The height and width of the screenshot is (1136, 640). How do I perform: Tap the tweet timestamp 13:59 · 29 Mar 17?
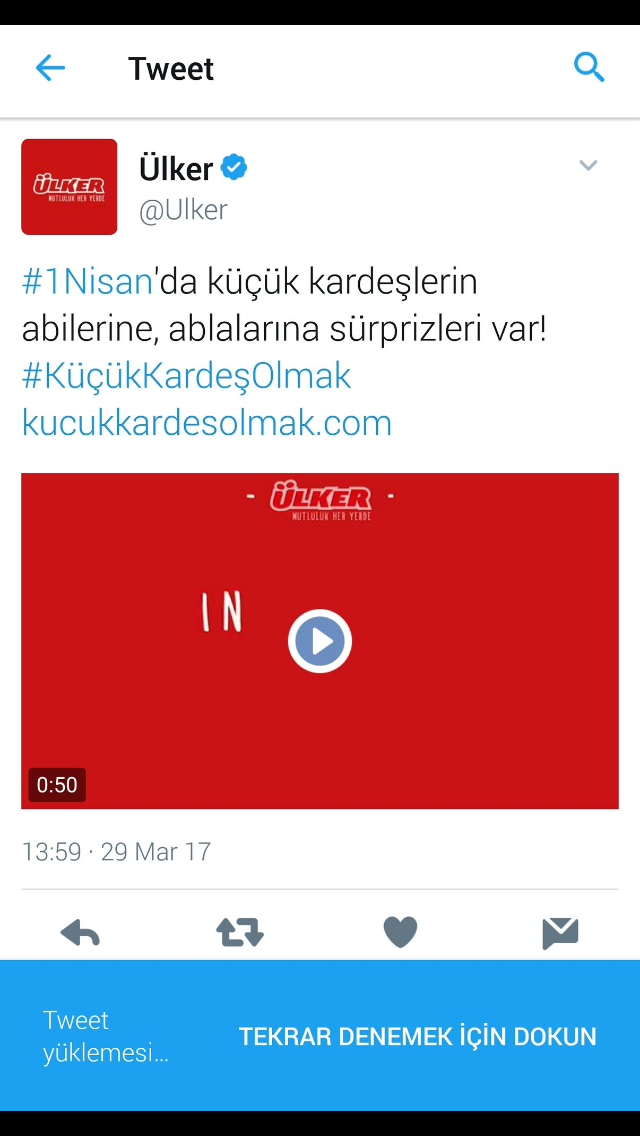(x=116, y=851)
